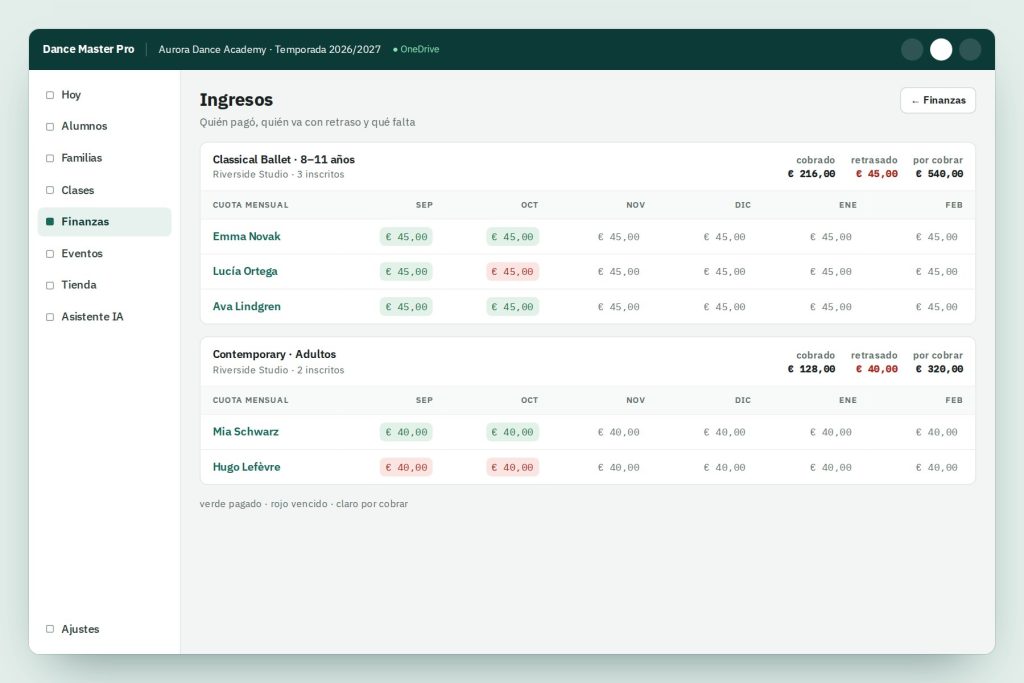Click Ava Lindgren's paid OCT fee badge
Viewport: 1024px width, 683px height.
pos(513,307)
